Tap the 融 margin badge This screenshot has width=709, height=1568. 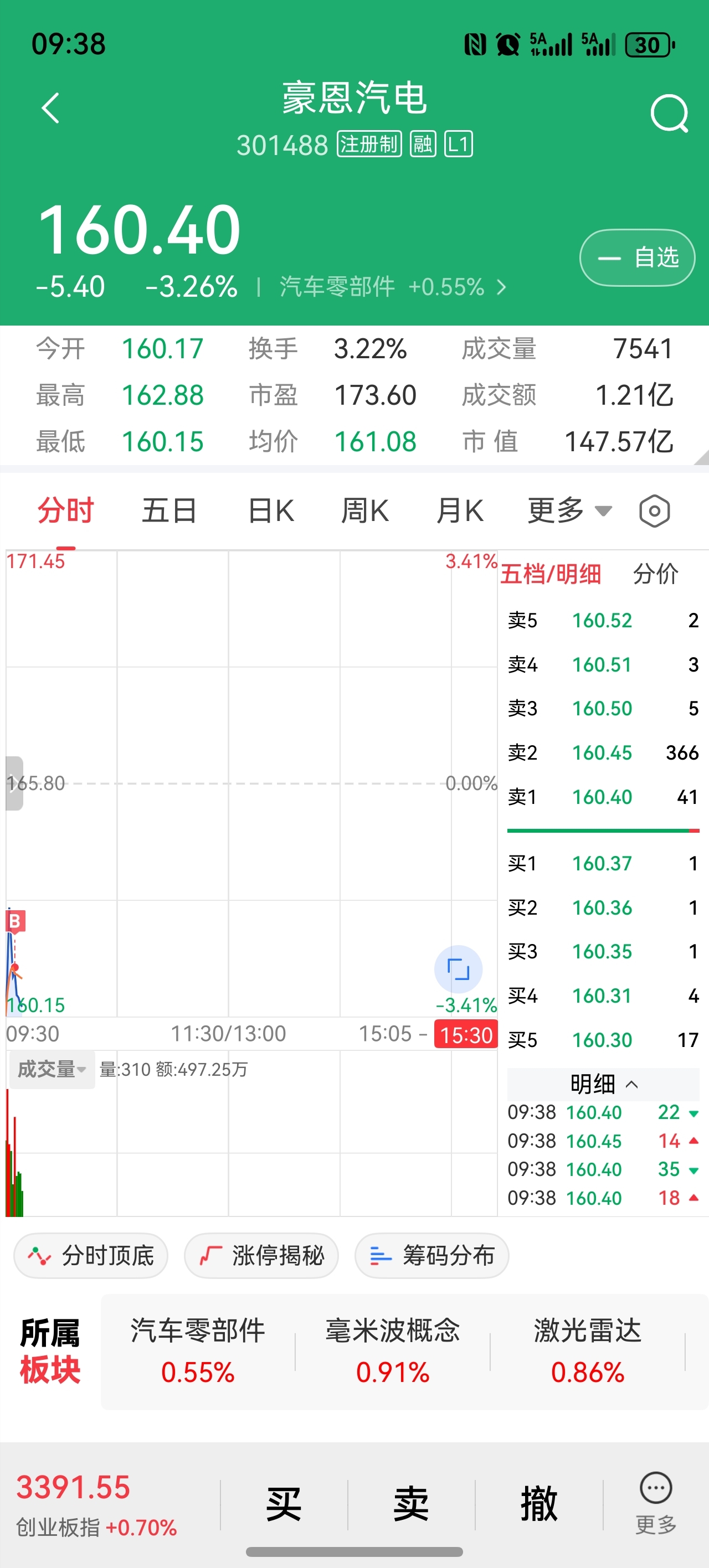pos(423,145)
